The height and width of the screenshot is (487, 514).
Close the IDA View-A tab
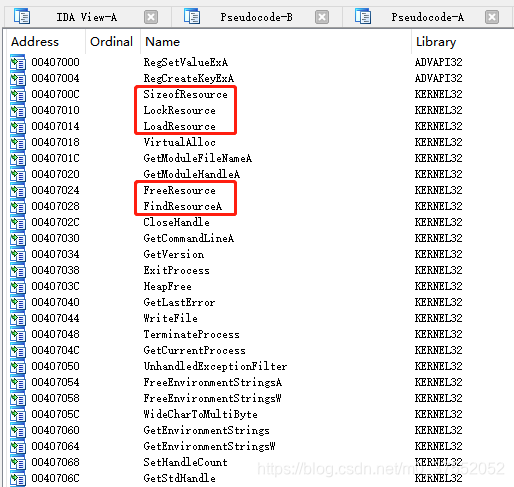(x=151, y=17)
